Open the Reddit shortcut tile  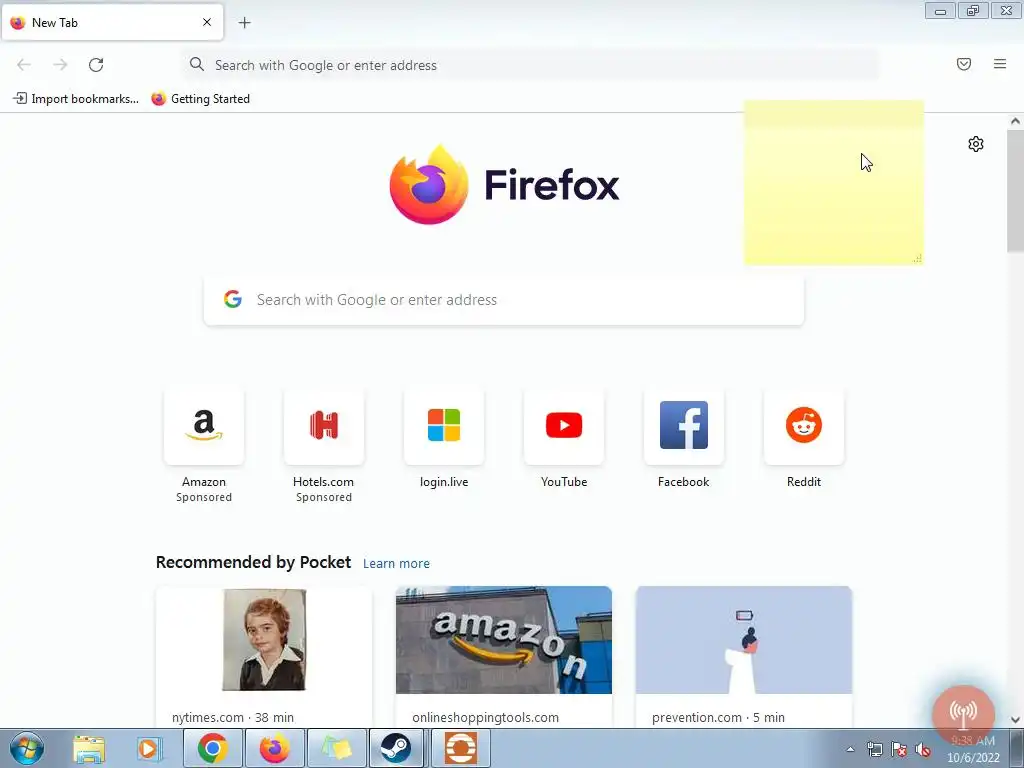(x=804, y=425)
